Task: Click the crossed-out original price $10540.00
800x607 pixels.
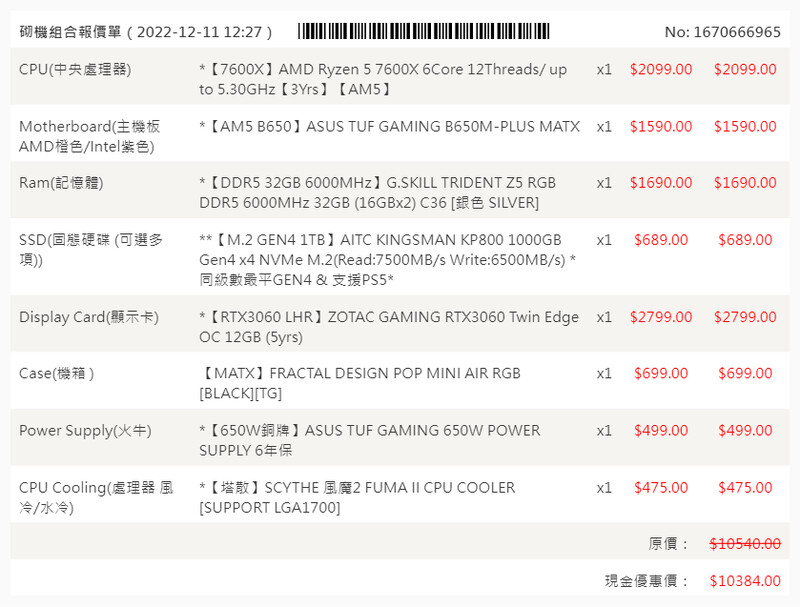Action: point(745,544)
